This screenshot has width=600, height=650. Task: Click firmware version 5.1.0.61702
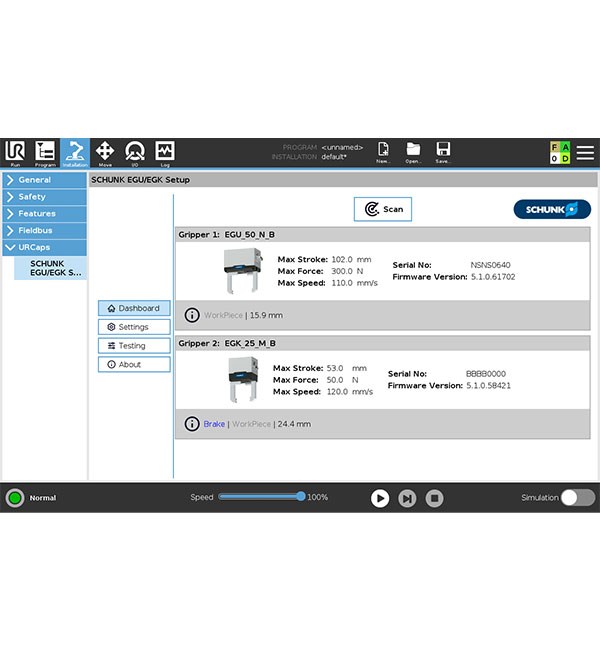[x=493, y=276]
